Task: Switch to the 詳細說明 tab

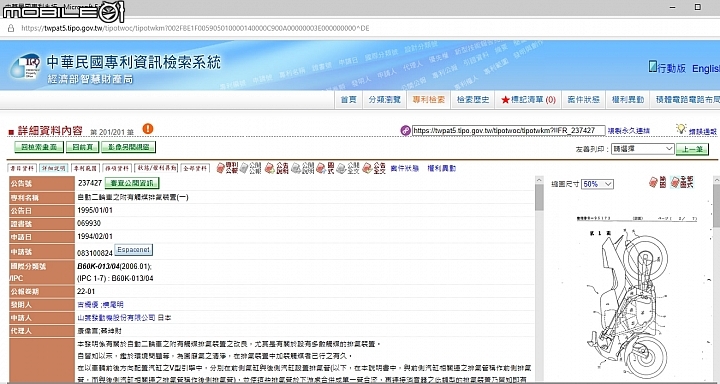Action: pyautogui.click(x=54, y=169)
